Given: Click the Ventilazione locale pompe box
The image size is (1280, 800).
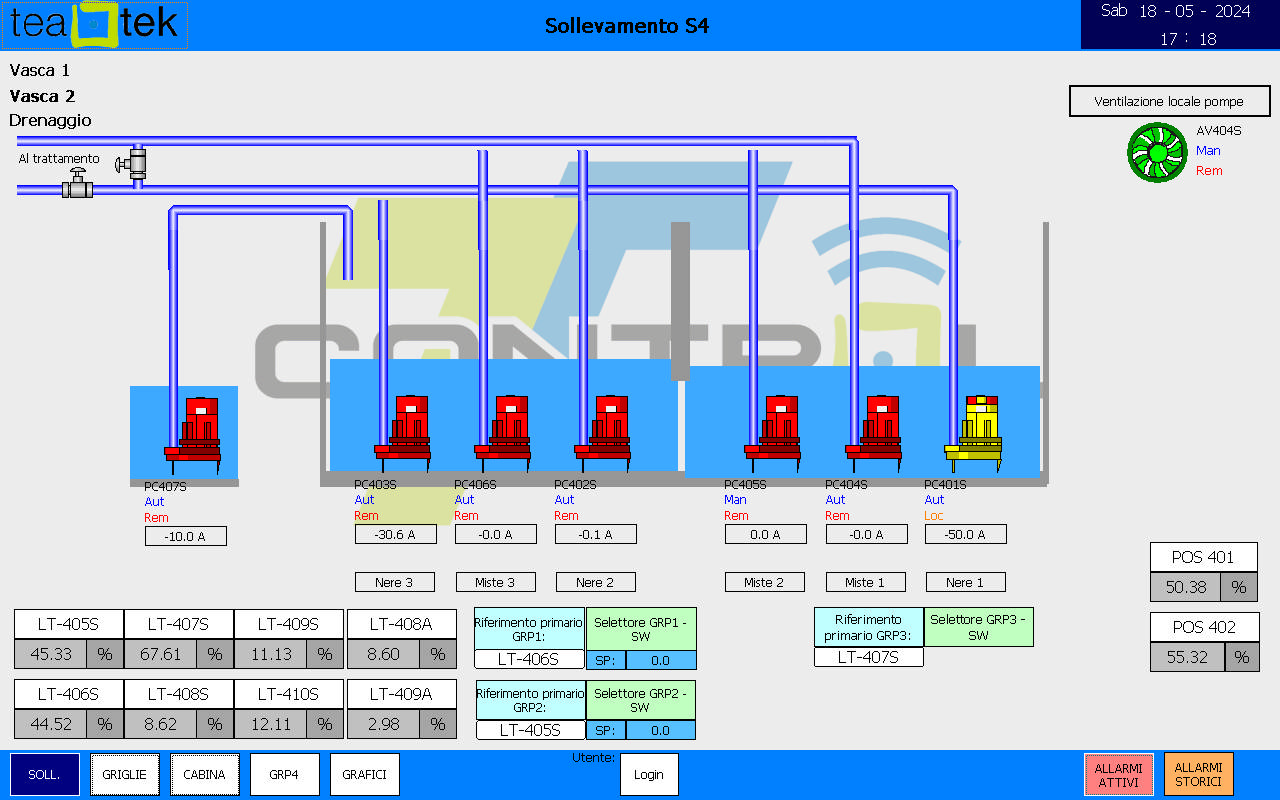Looking at the screenshot, I should pos(1169,101).
